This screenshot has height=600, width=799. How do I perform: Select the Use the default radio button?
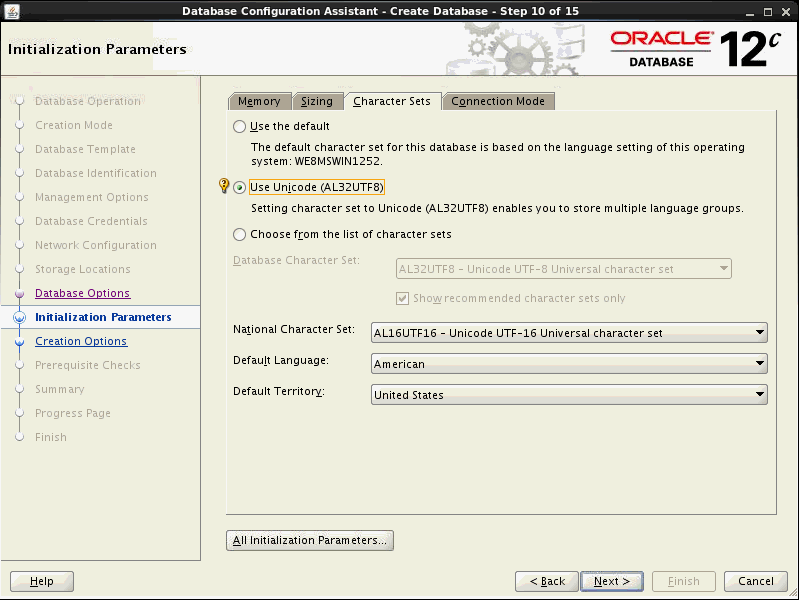[x=239, y=126]
